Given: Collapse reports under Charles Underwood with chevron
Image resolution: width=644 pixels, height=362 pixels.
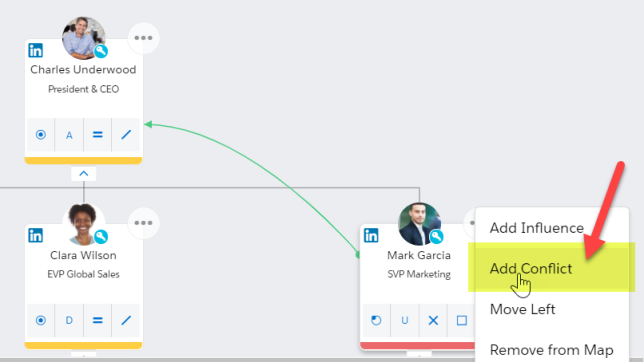Looking at the screenshot, I should coord(84,173).
